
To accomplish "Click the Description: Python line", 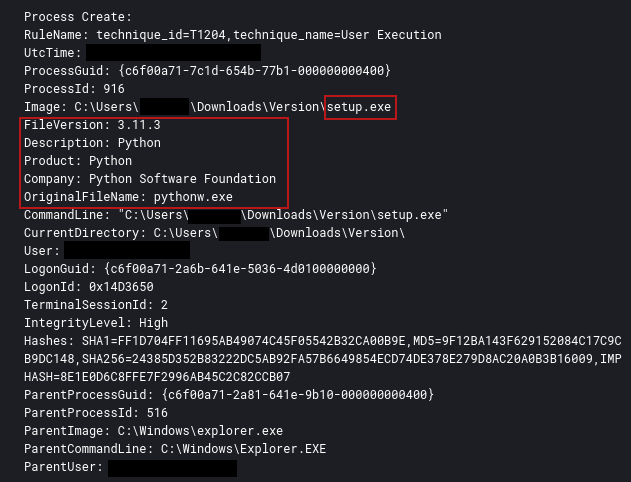I will pos(92,143).
